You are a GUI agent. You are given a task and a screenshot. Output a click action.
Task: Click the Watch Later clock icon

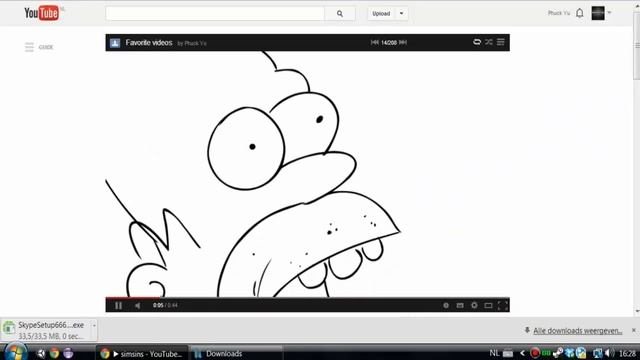(446, 305)
